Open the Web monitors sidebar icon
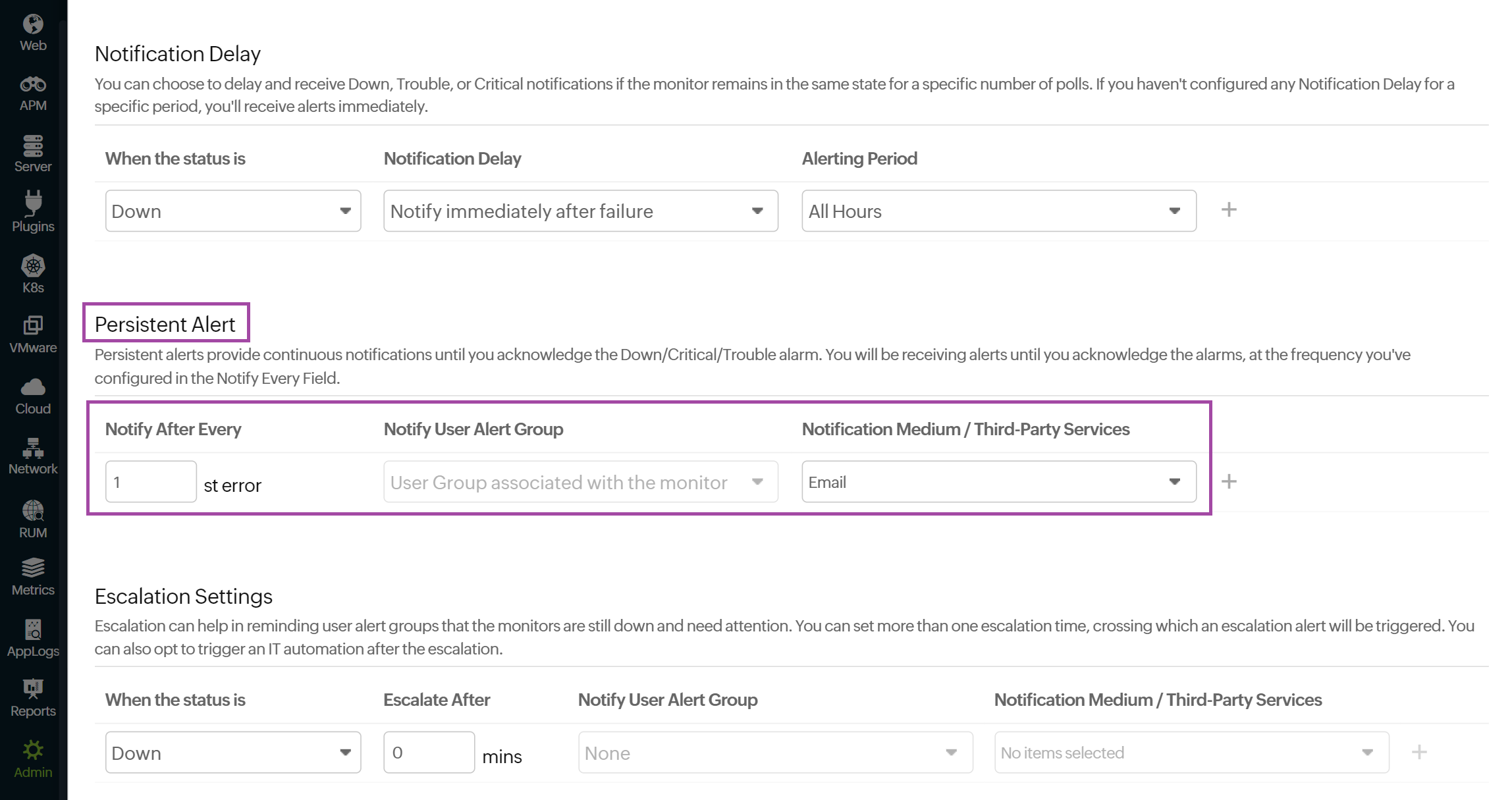 33,33
